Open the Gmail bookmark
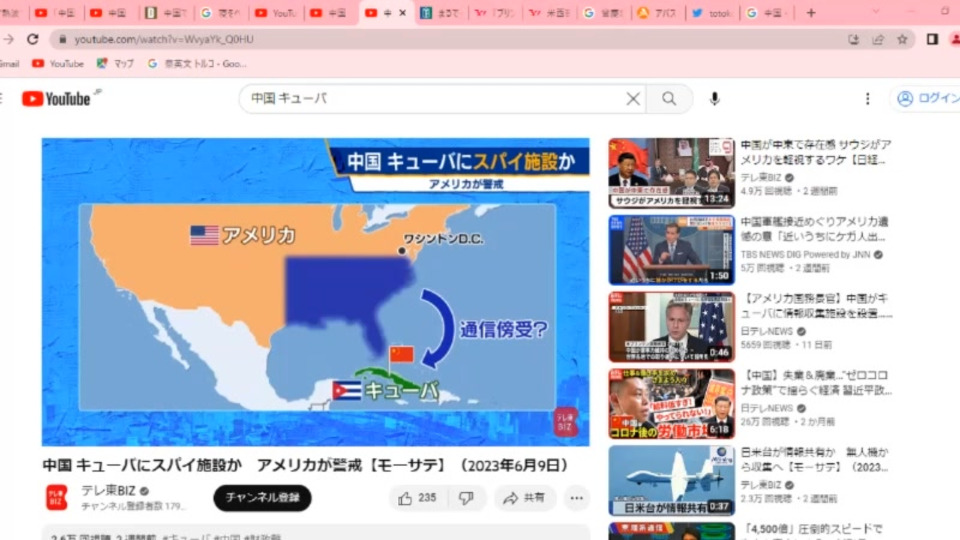The height and width of the screenshot is (540, 960). 9,64
